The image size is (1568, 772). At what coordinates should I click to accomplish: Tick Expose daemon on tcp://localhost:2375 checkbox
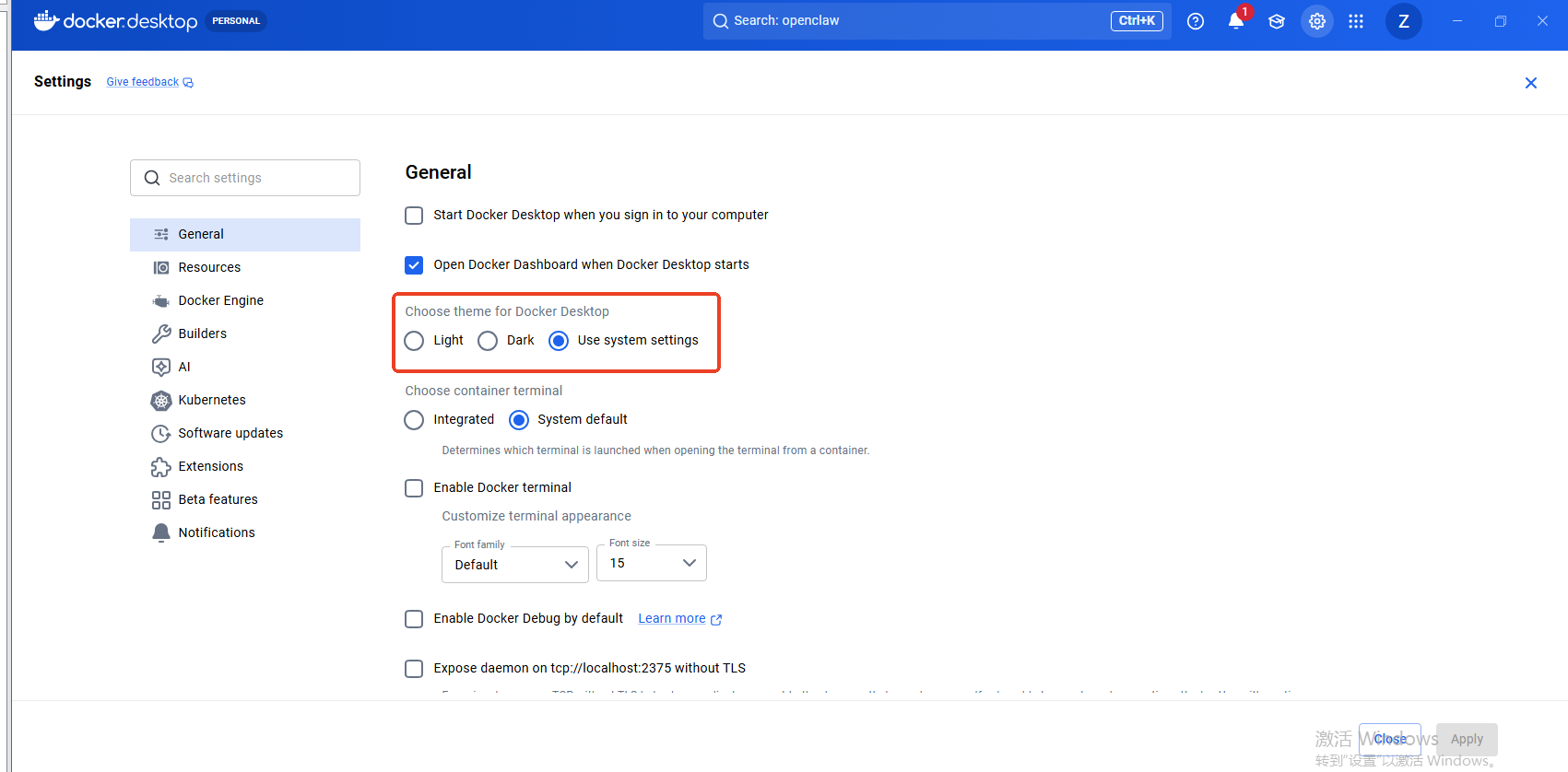pyautogui.click(x=414, y=669)
